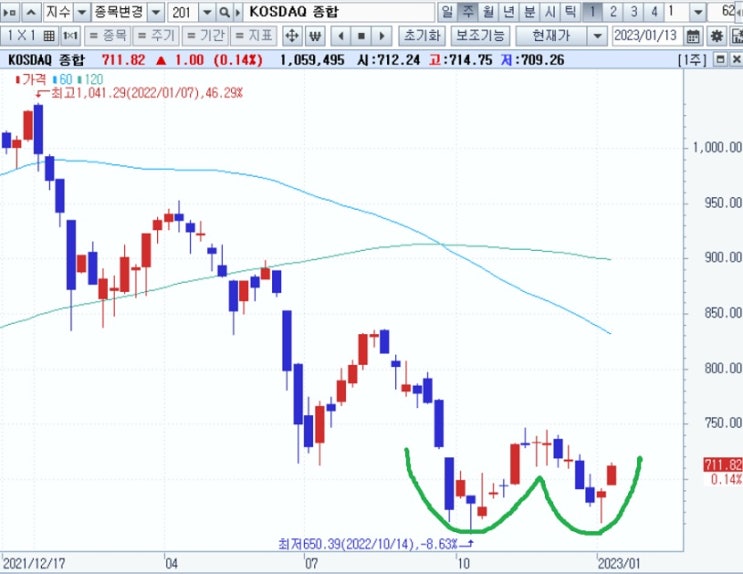Click the 최고1,041.29 high annotation text
This screenshot has width=743, height=574.
146,93
